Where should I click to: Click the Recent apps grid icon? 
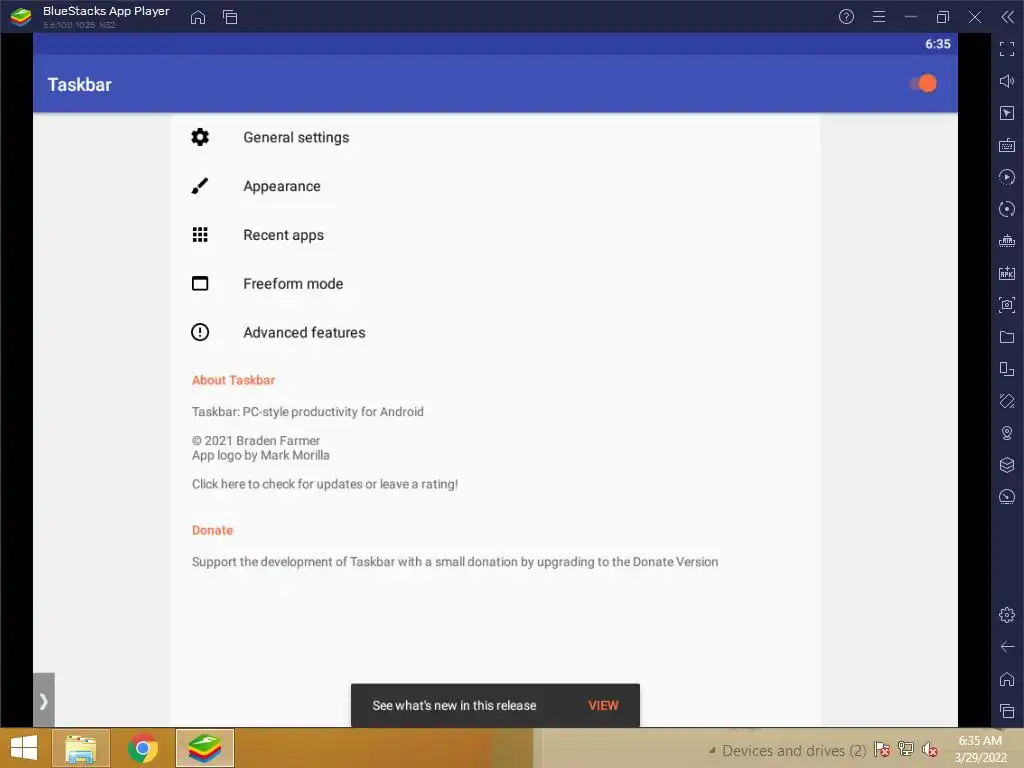200,235
